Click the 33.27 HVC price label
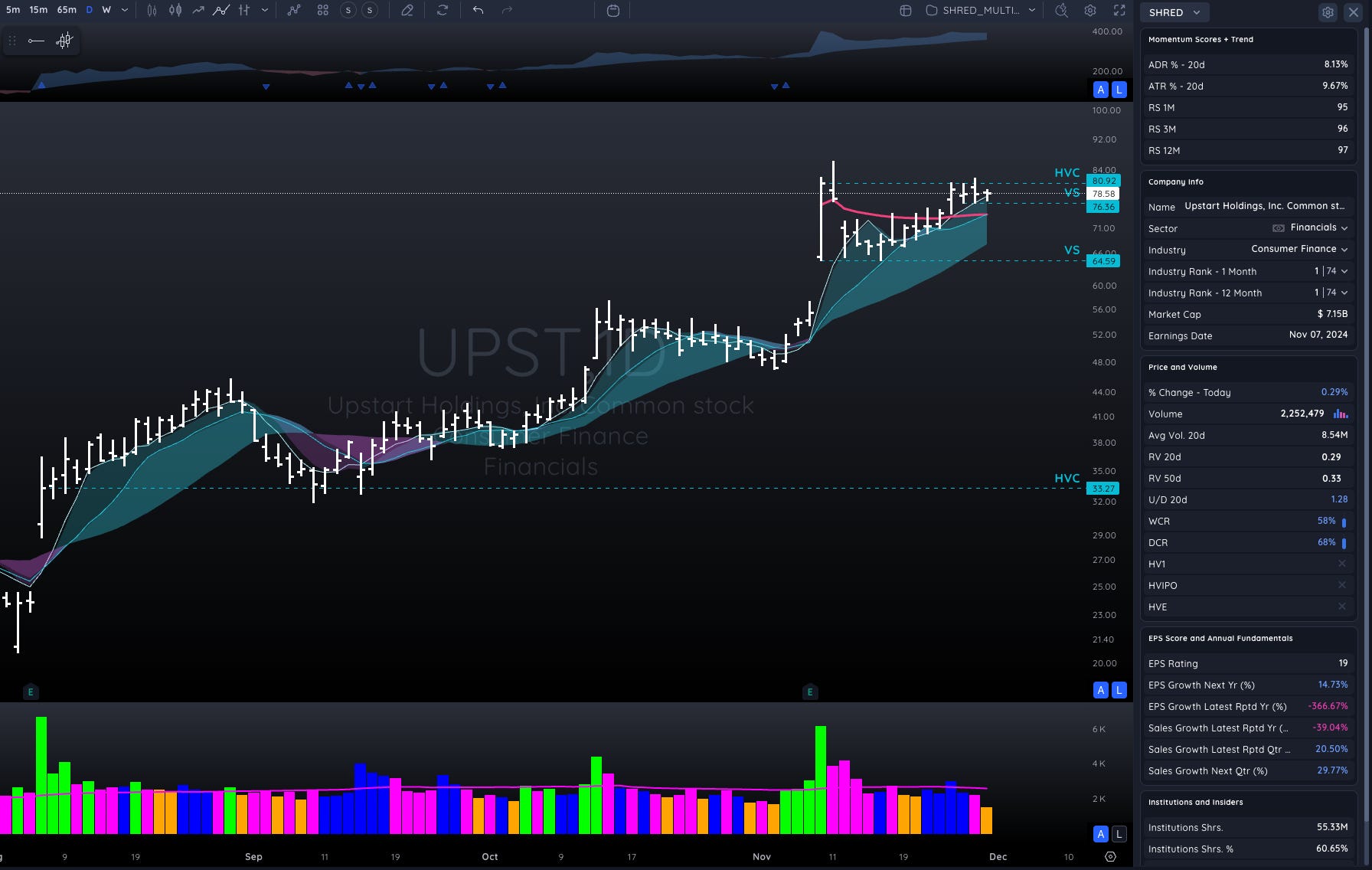This screenshot has height=870, width=1372. (x=1103, y=489)
